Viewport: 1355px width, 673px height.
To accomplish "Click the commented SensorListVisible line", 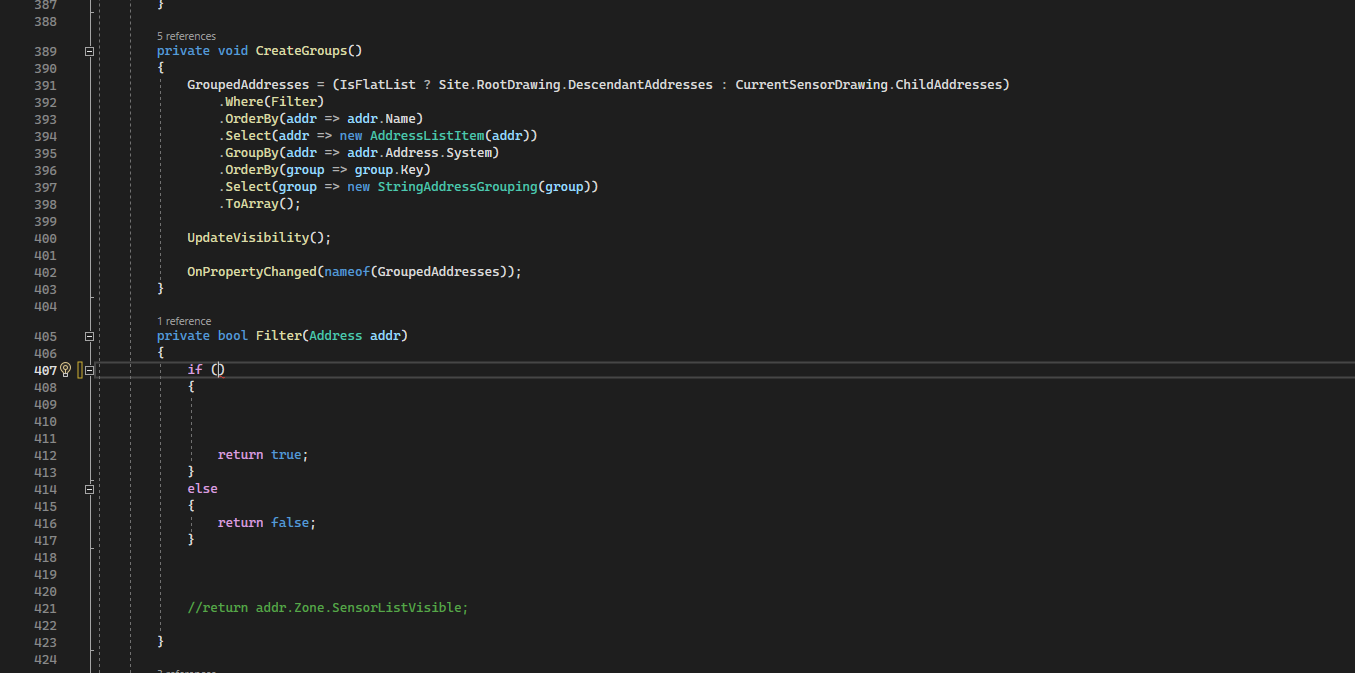I will (328, 608).
